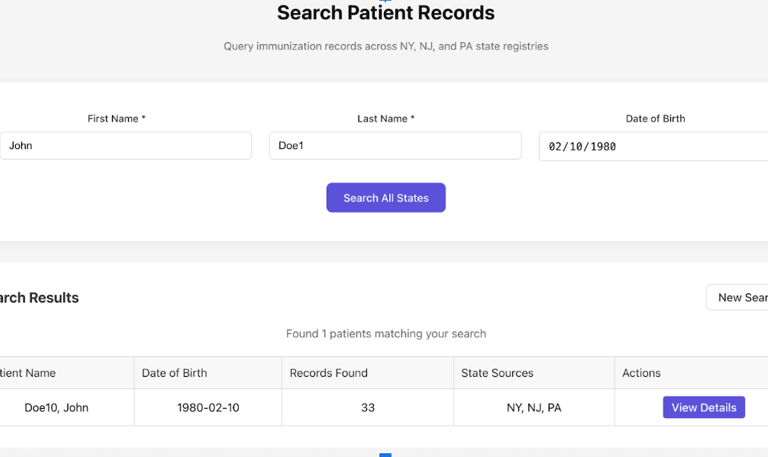Select the Records Found column header
Screen dimensions: 768x457
click(x=328, y=373)
